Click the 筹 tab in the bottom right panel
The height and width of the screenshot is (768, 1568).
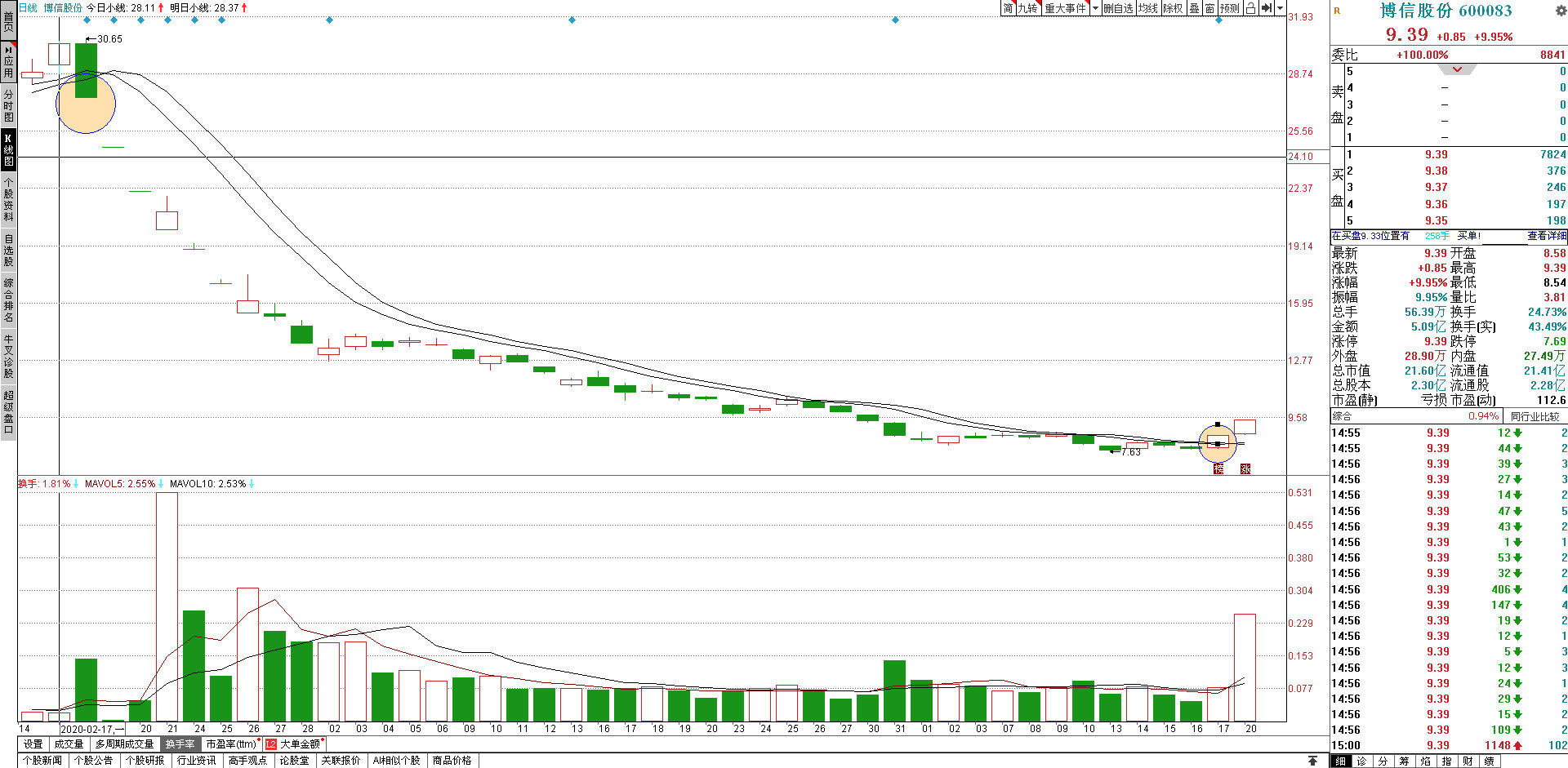(x=1404, y=761)
